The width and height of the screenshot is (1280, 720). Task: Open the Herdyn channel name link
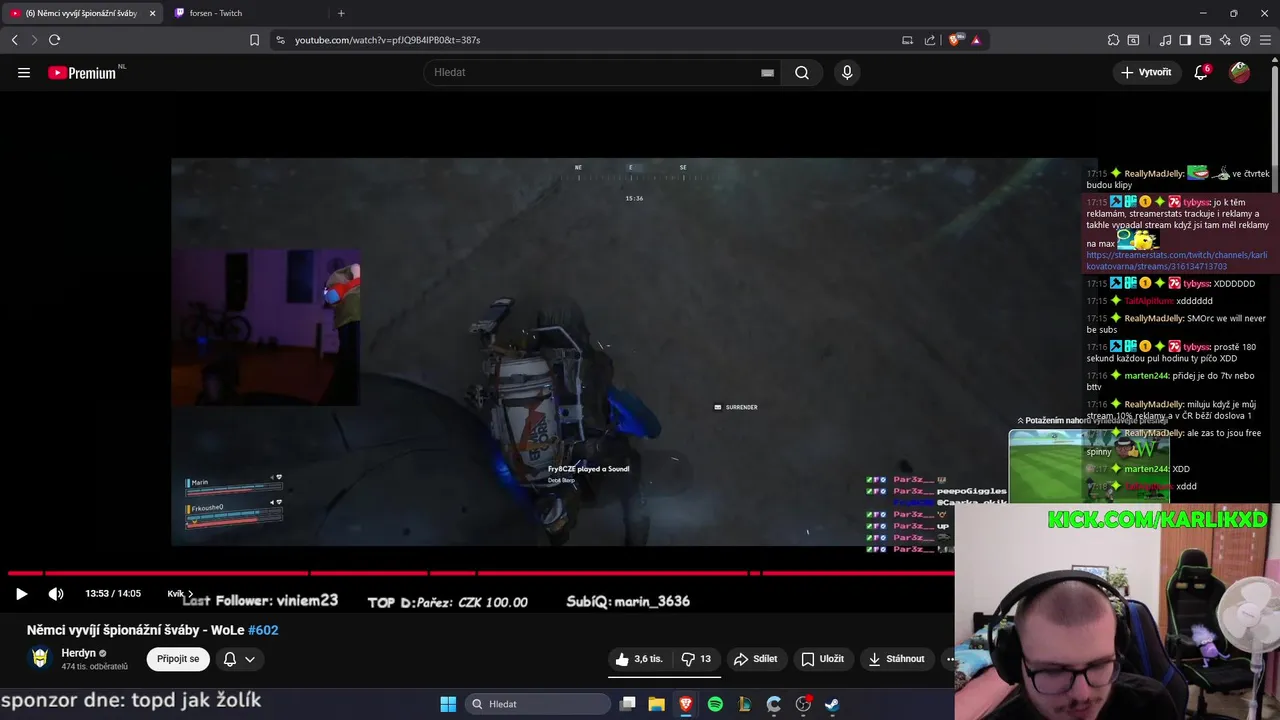pos(79,653)
